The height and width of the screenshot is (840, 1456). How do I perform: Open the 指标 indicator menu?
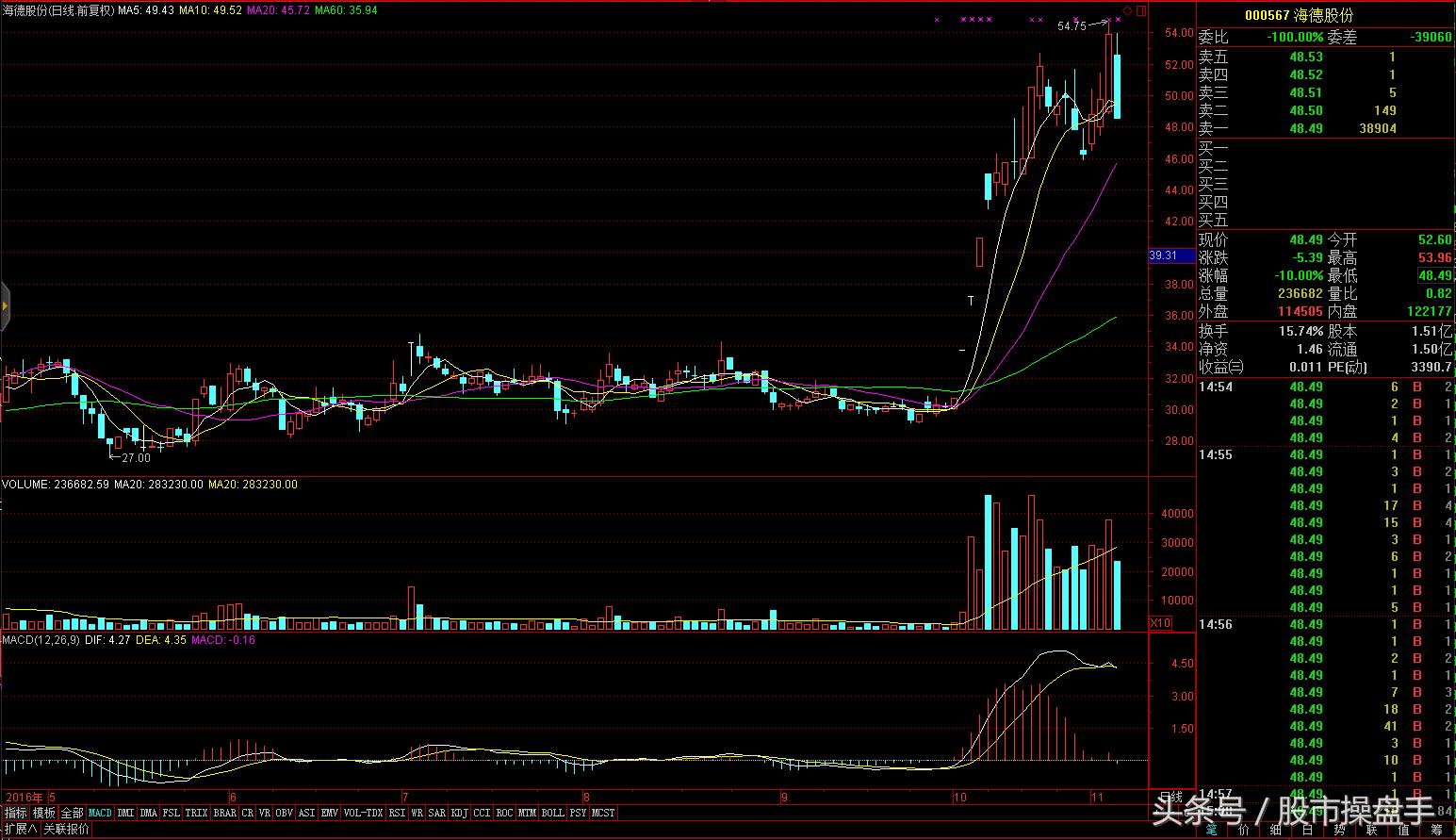(16, 813)
